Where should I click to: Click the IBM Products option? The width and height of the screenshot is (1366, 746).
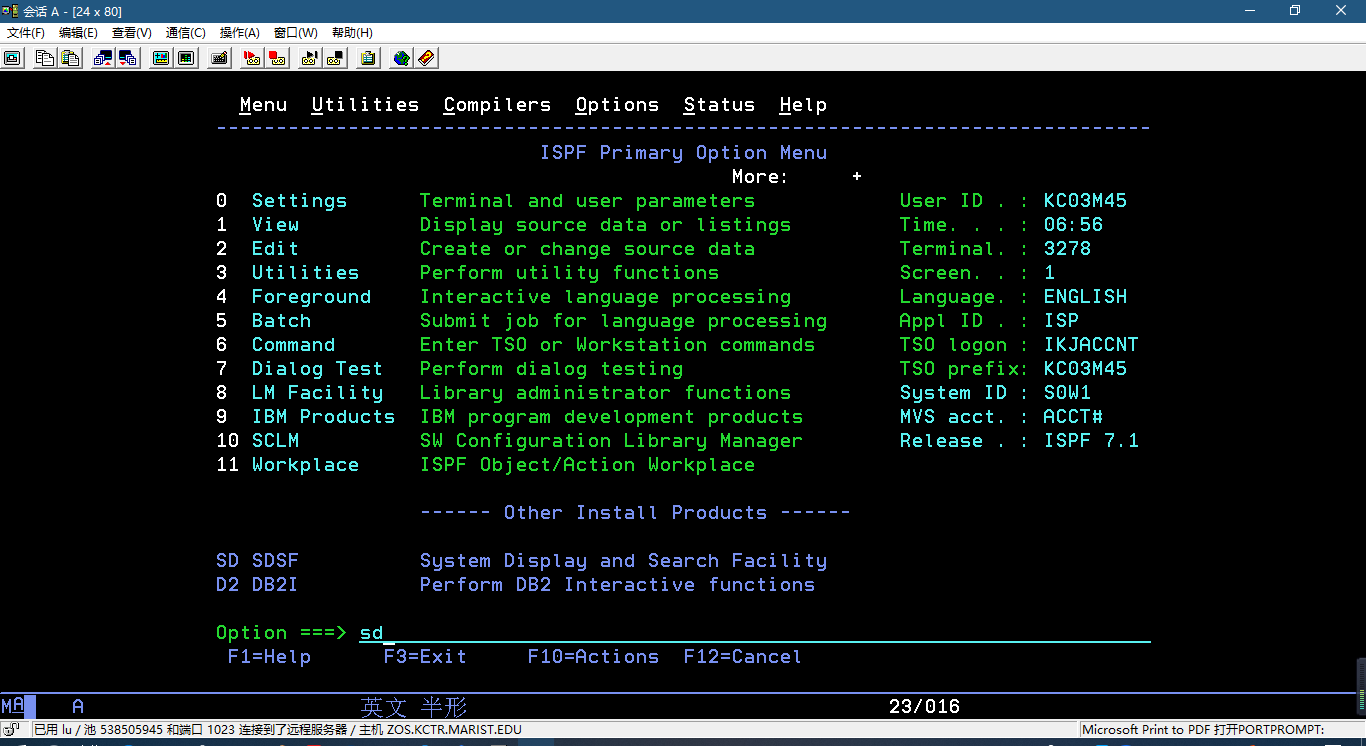click(x=323, y=417)
